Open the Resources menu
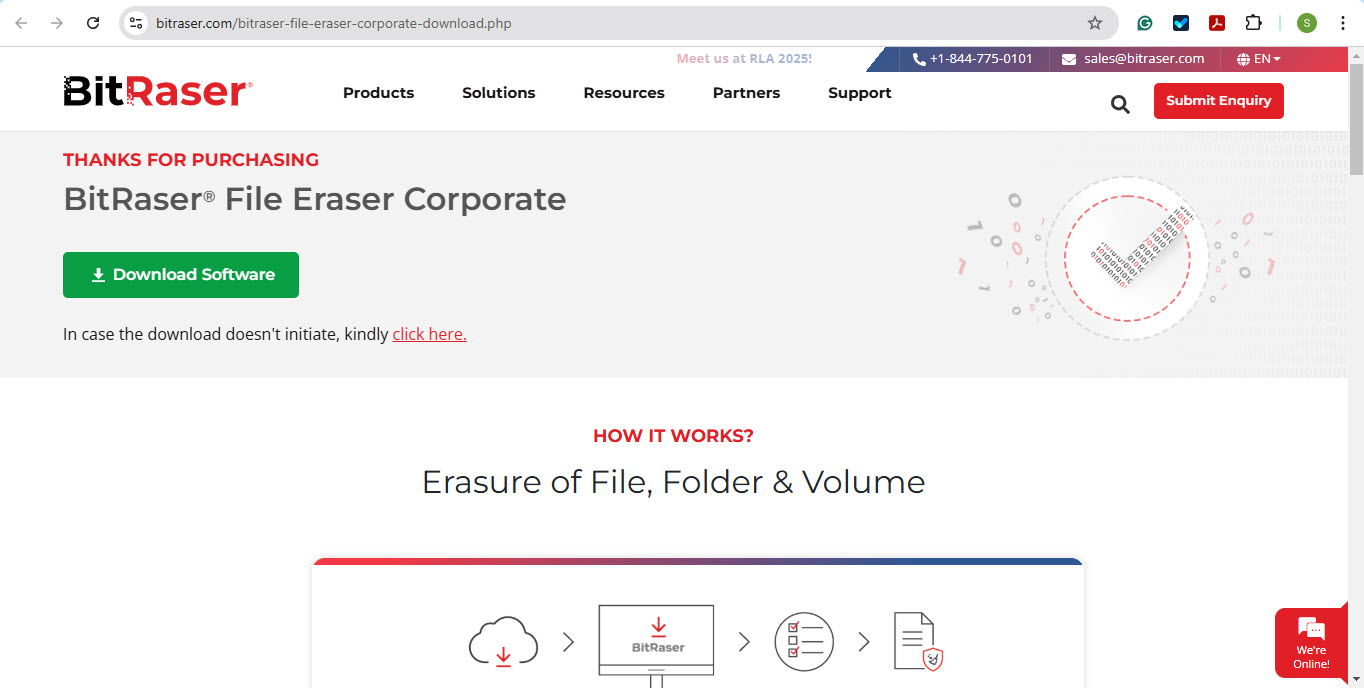 [624, 93]
